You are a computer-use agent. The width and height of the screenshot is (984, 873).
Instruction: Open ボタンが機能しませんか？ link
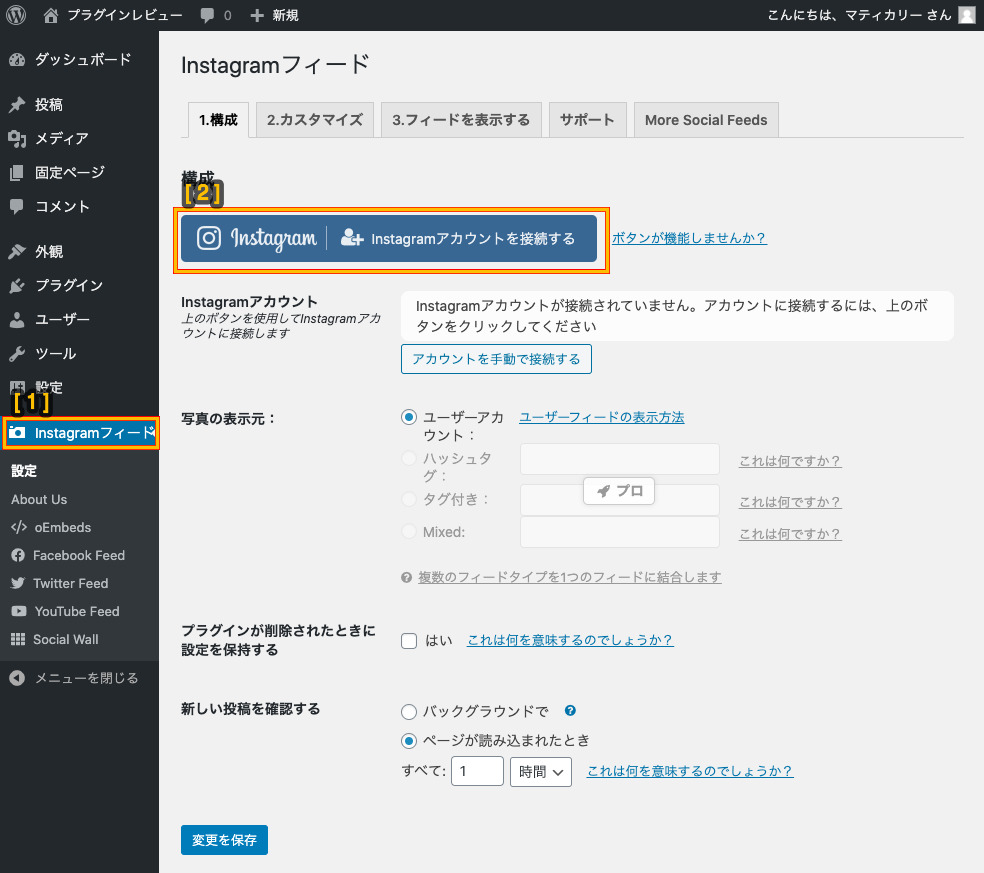click(689, 238)
